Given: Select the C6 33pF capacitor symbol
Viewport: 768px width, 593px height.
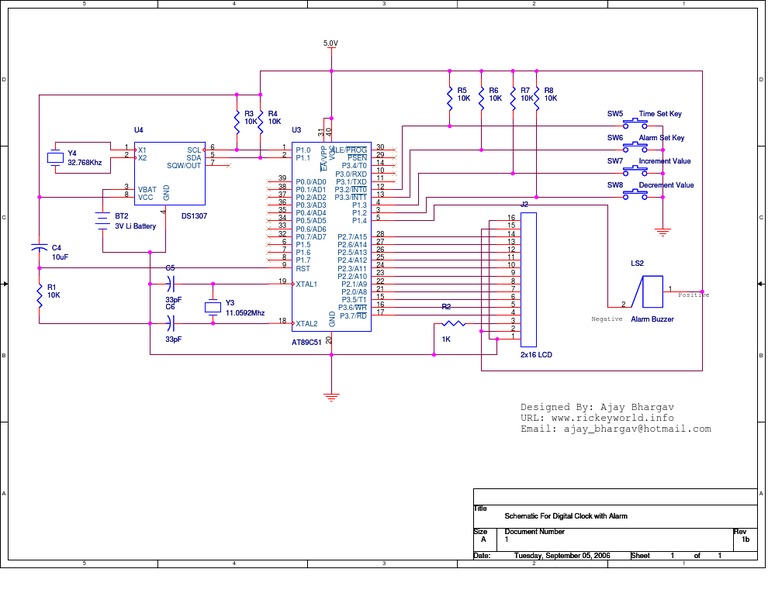Looking at the screenshot, I should pyautogui.click(x=170, y=323).
